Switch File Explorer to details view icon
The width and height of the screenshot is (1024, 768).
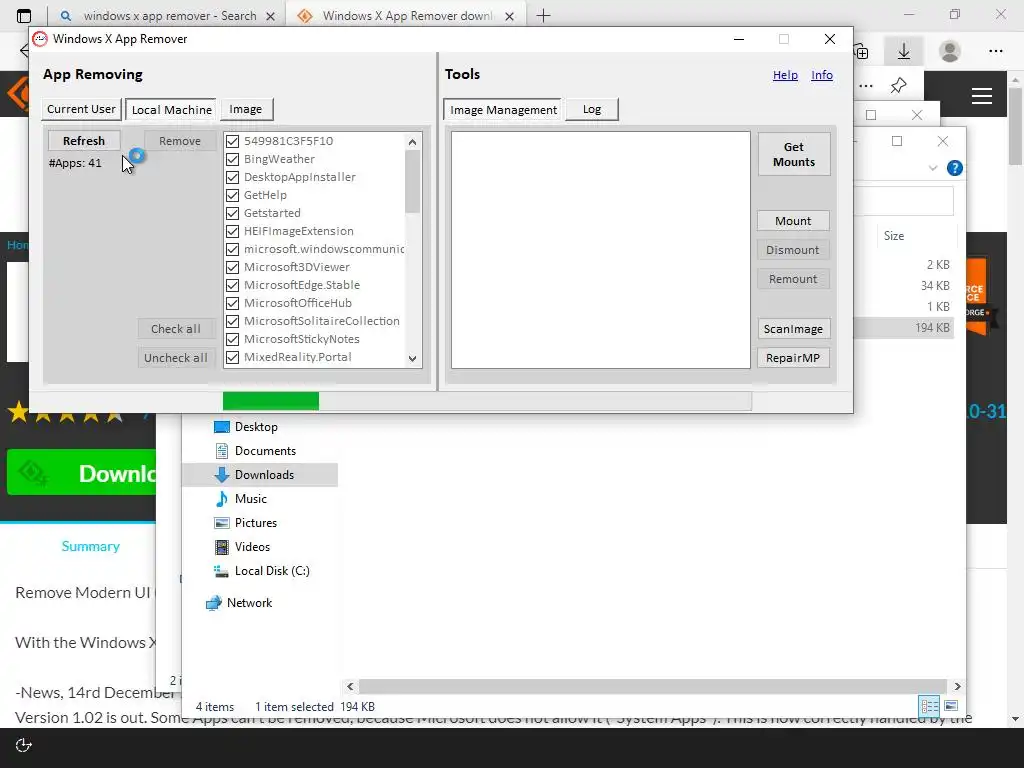click(929, 706)
